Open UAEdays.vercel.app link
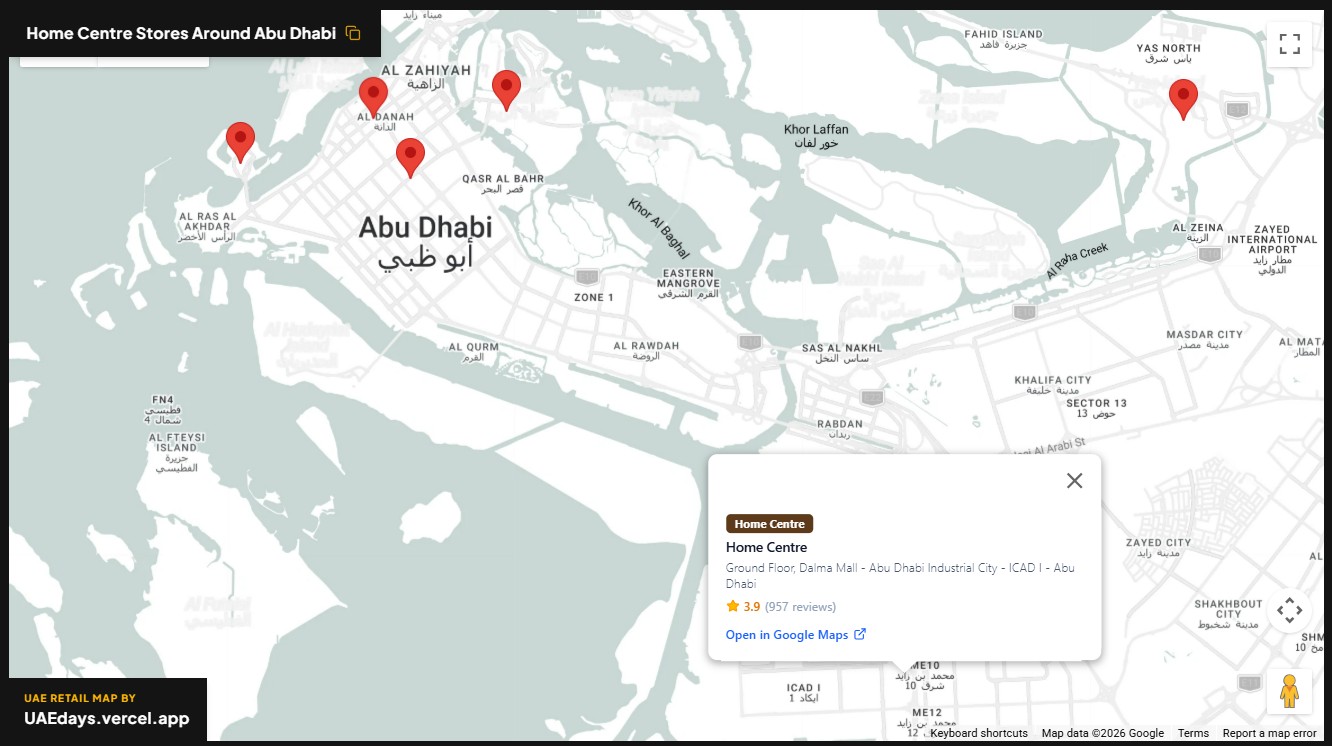 tap(107, 718)
